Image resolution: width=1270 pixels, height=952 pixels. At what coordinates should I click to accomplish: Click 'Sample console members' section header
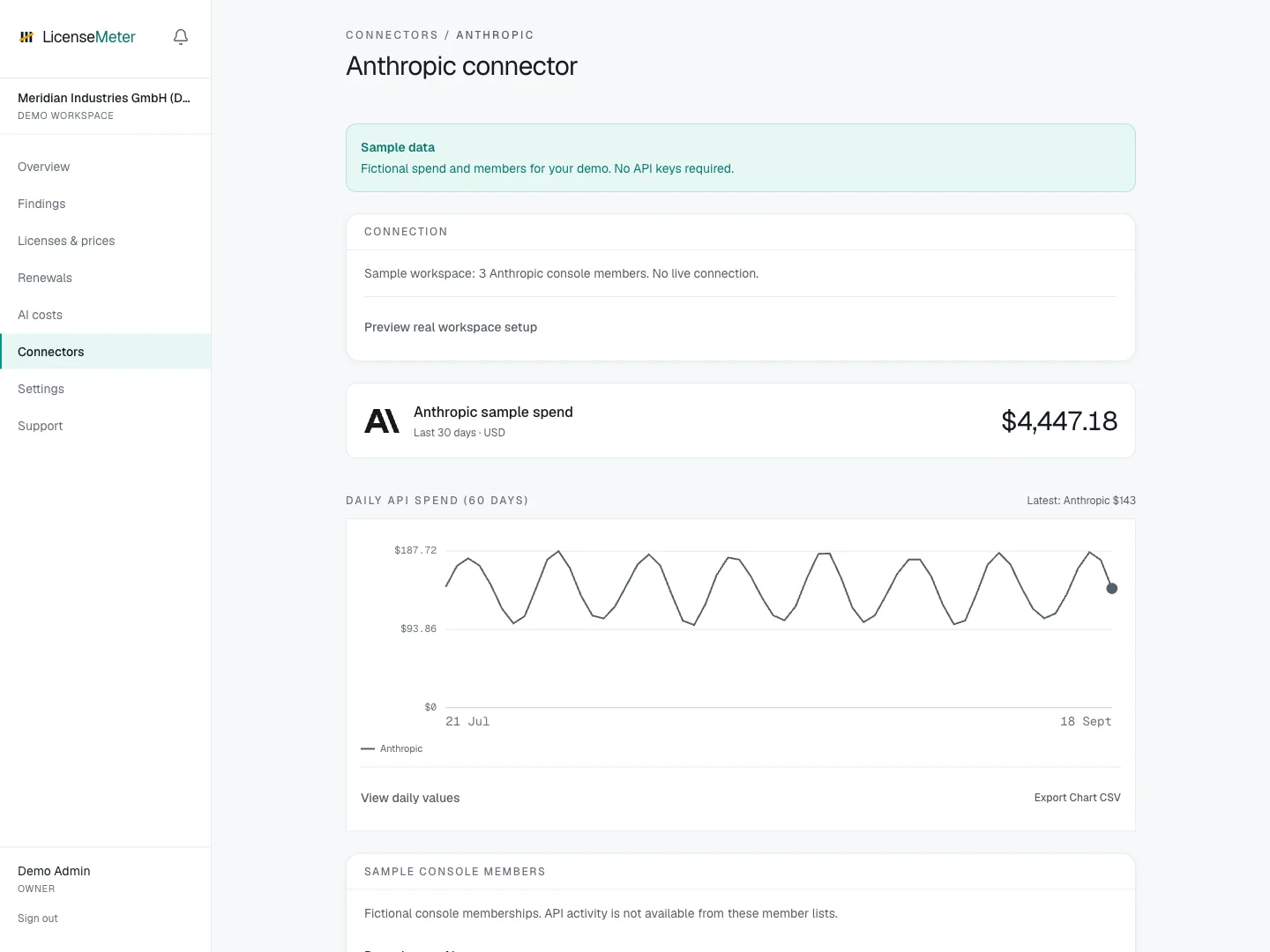pyautogui.click(x=455, y=872)
